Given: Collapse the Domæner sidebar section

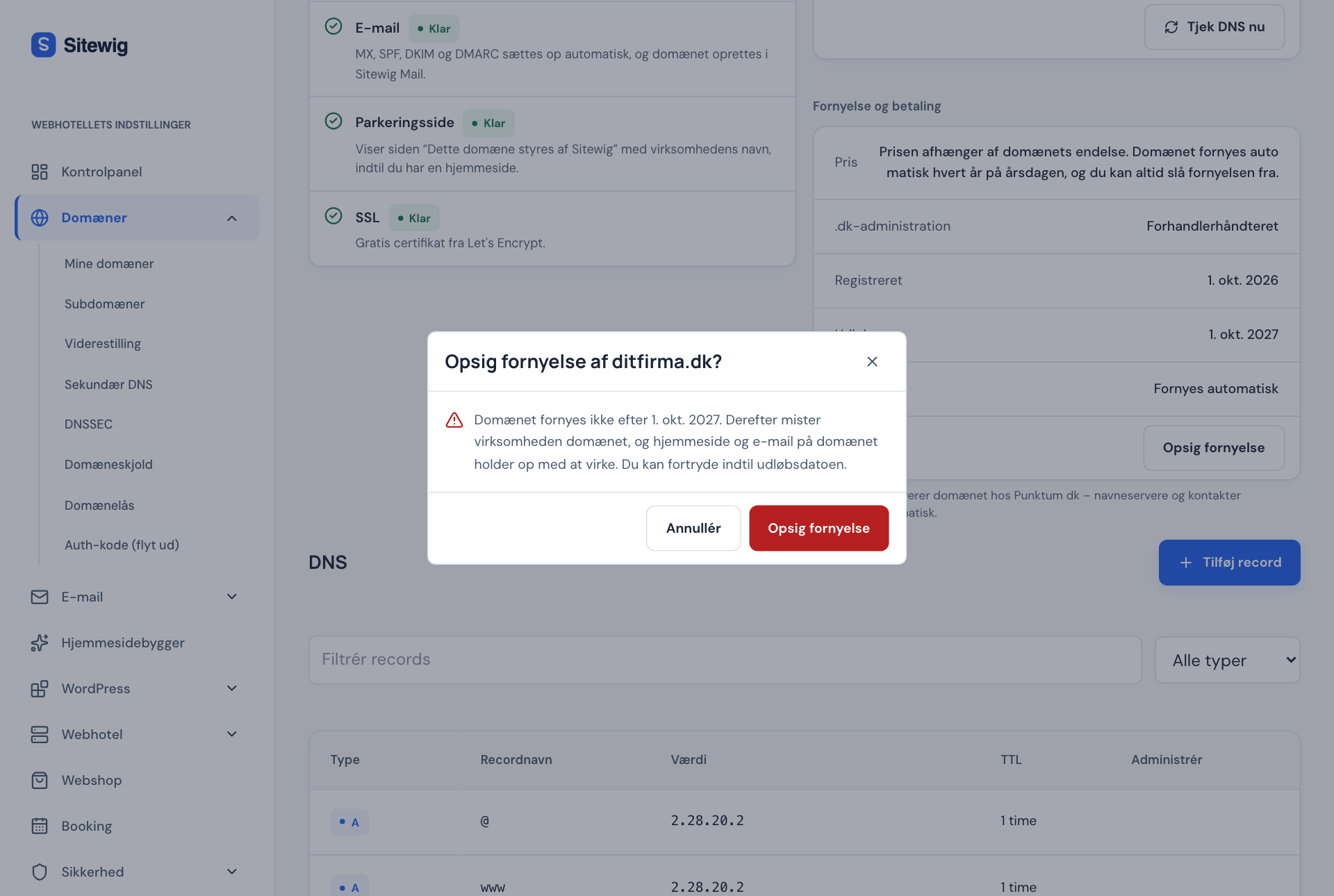Looking at the screenshot, I should point(232,218).
